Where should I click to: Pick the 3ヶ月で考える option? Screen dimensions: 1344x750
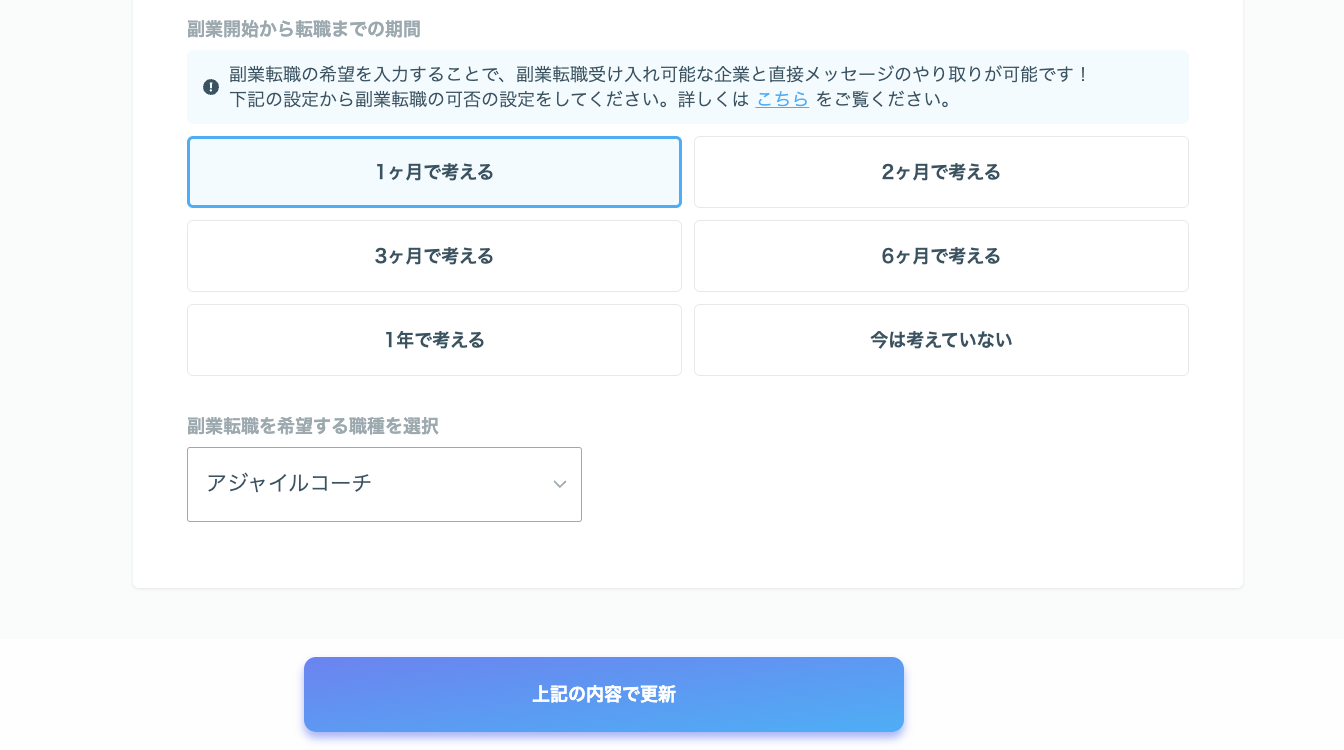(434, 256)
